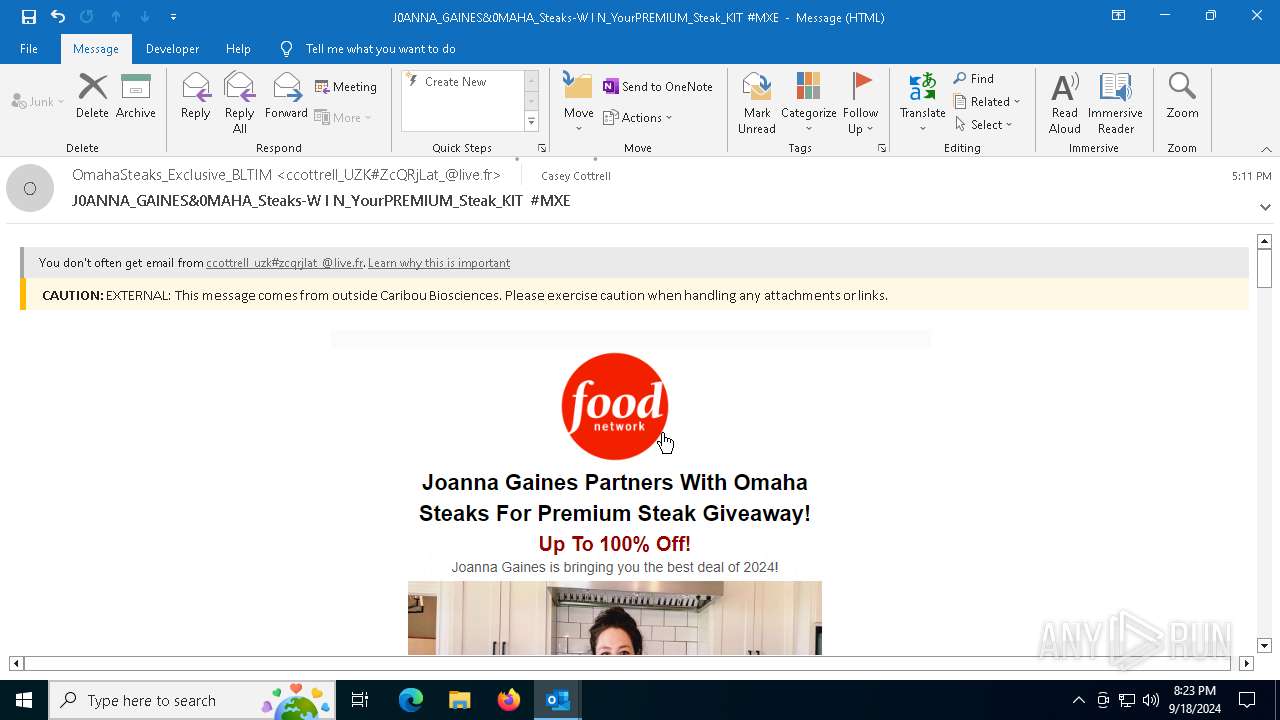Open the File menu
Screen dimensions: 1280x720
[29, 49]
